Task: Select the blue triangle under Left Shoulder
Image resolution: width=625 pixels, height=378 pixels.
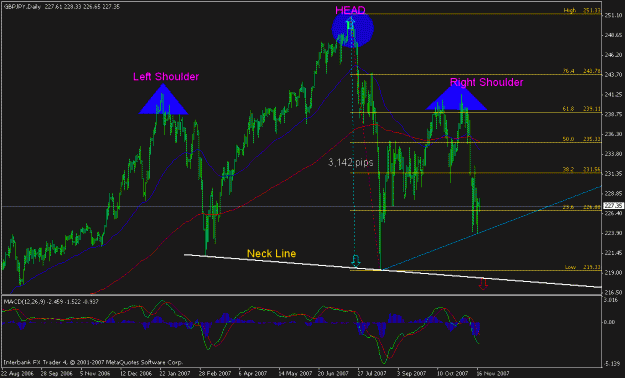Action: 163,100
